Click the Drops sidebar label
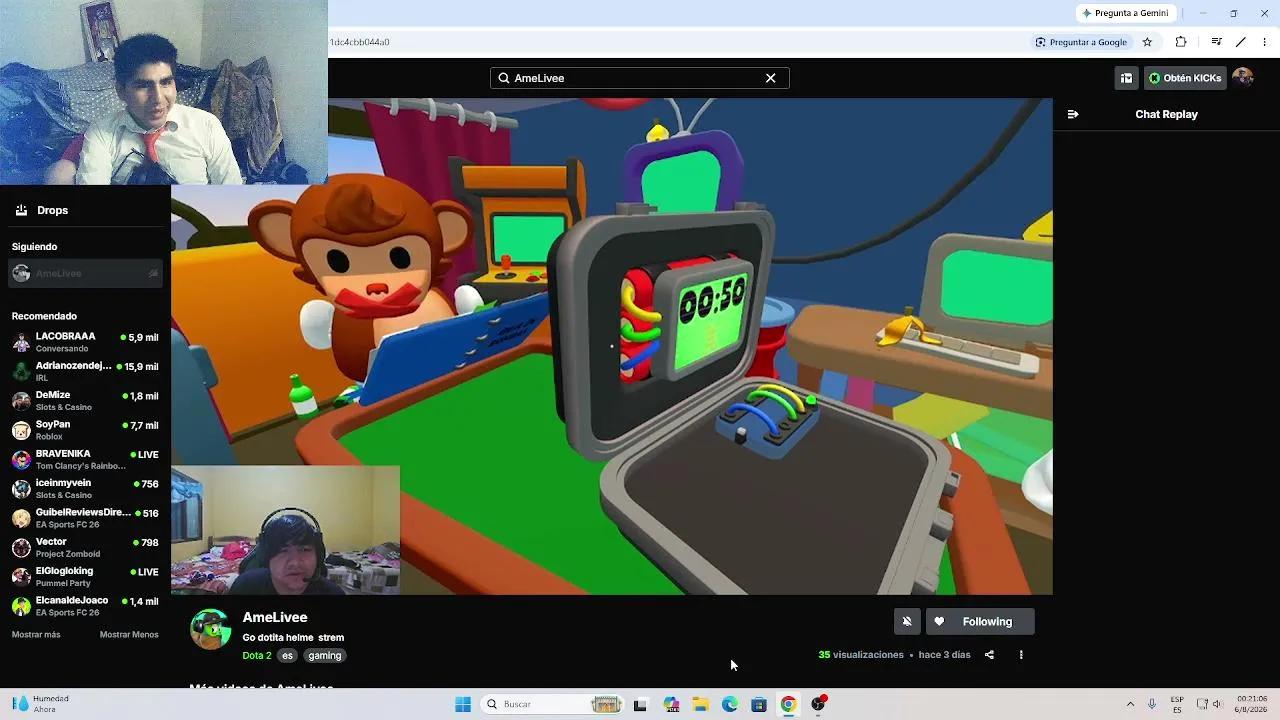Viewport: 1280px width, 720px height. 53,210
